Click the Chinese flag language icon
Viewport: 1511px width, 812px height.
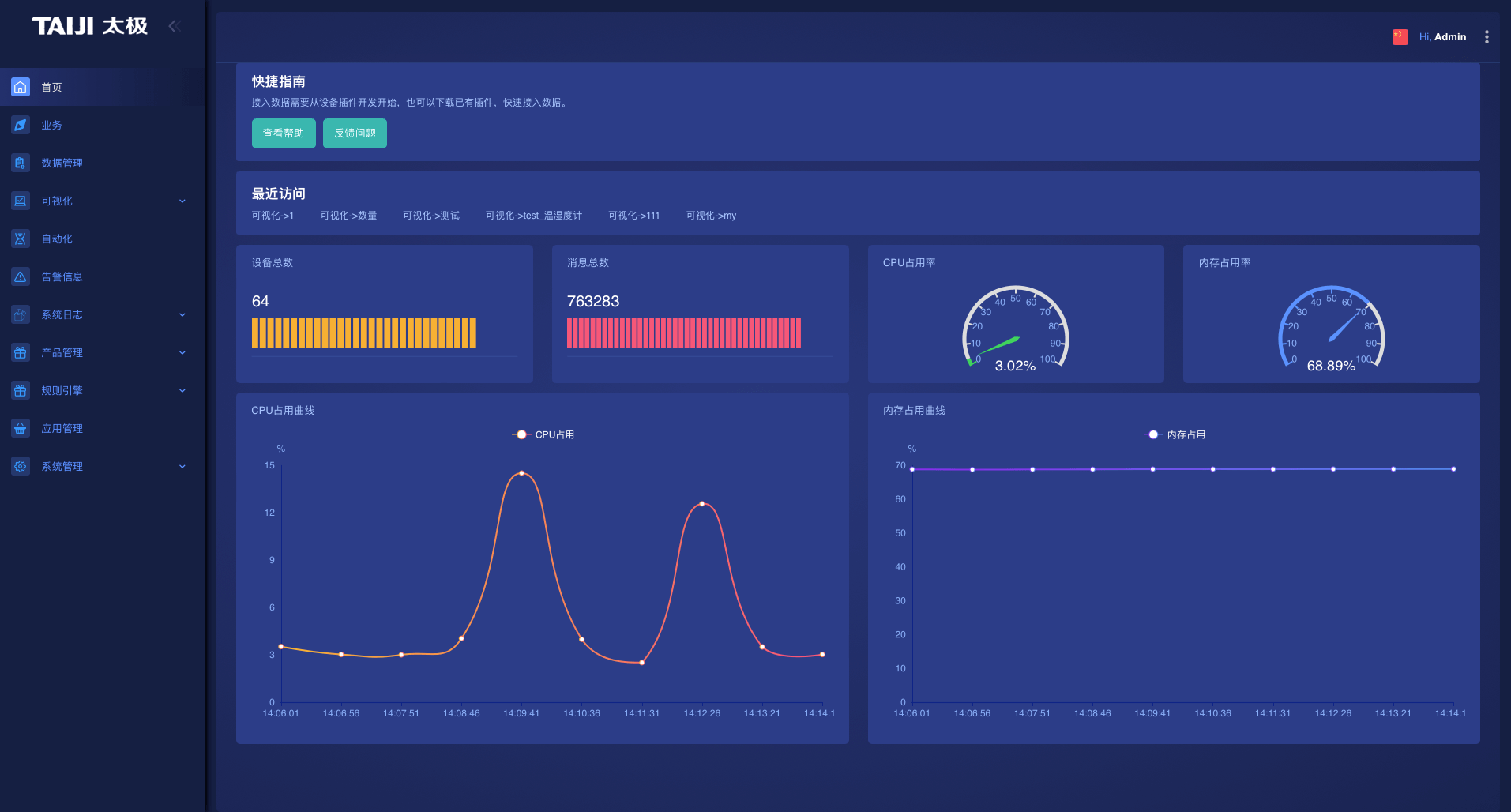point(1400,37)
